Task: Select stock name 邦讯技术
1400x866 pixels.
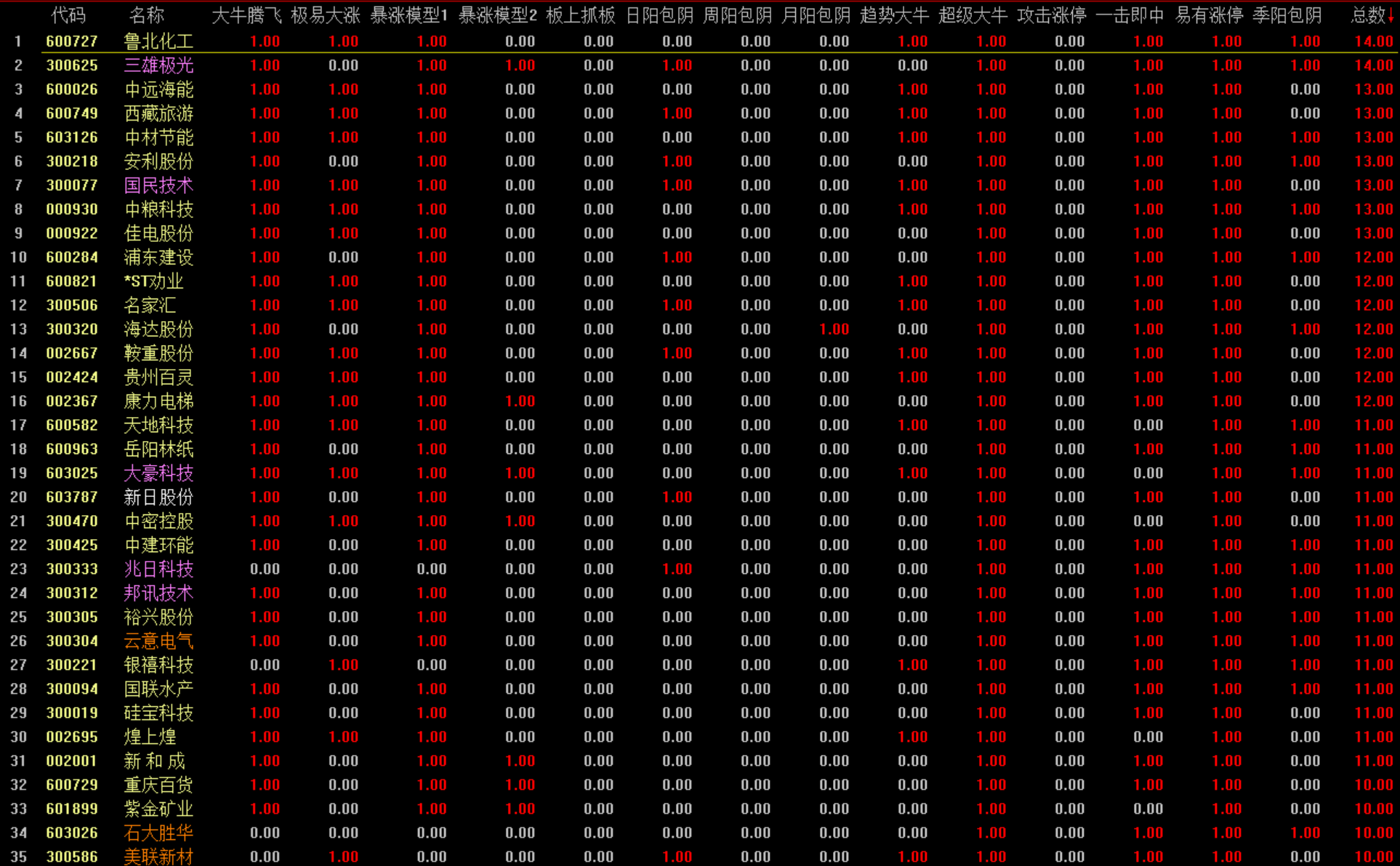Action: pyautogui.click(x=158, y=593)
